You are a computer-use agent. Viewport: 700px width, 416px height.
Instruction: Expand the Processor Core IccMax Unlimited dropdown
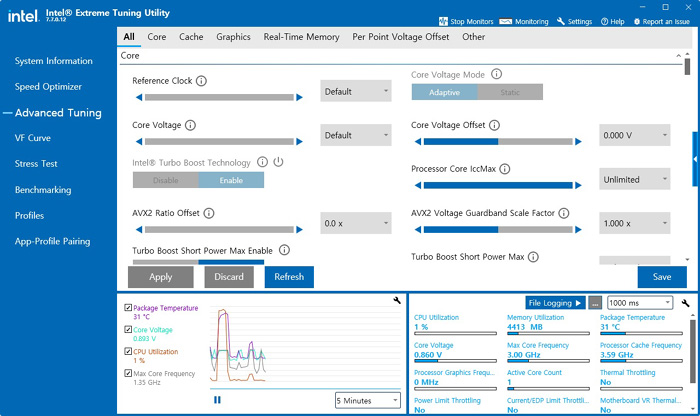[x=634, y=180]
